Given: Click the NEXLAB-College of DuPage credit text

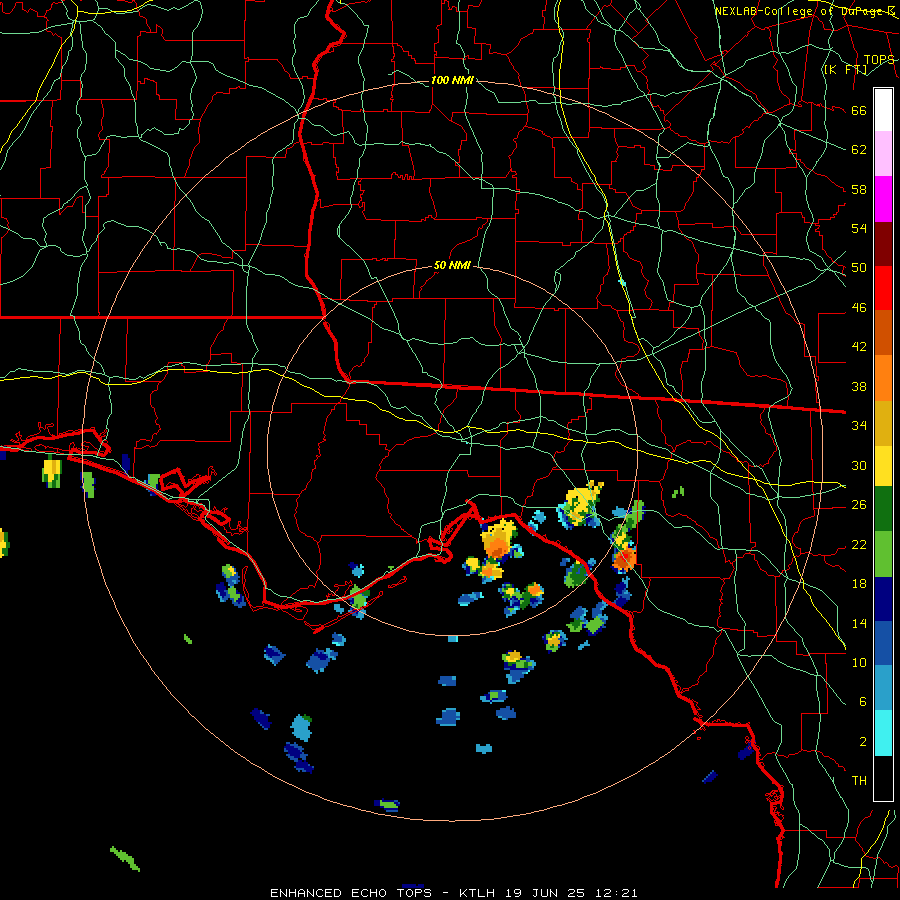Looking at the screenshot, I should (804, 11).
